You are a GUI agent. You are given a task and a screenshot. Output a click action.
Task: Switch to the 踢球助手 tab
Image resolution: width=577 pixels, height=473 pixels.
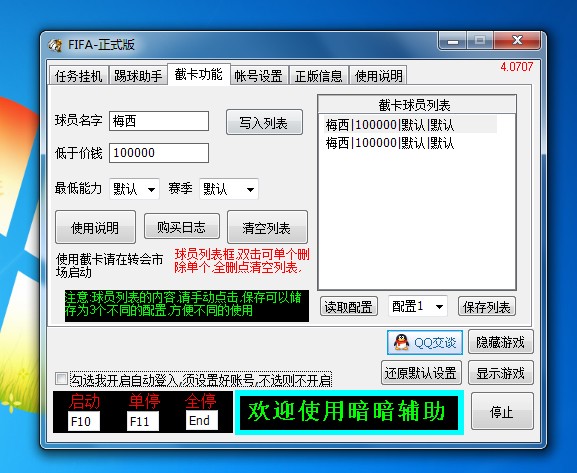(x=138, y=76)
